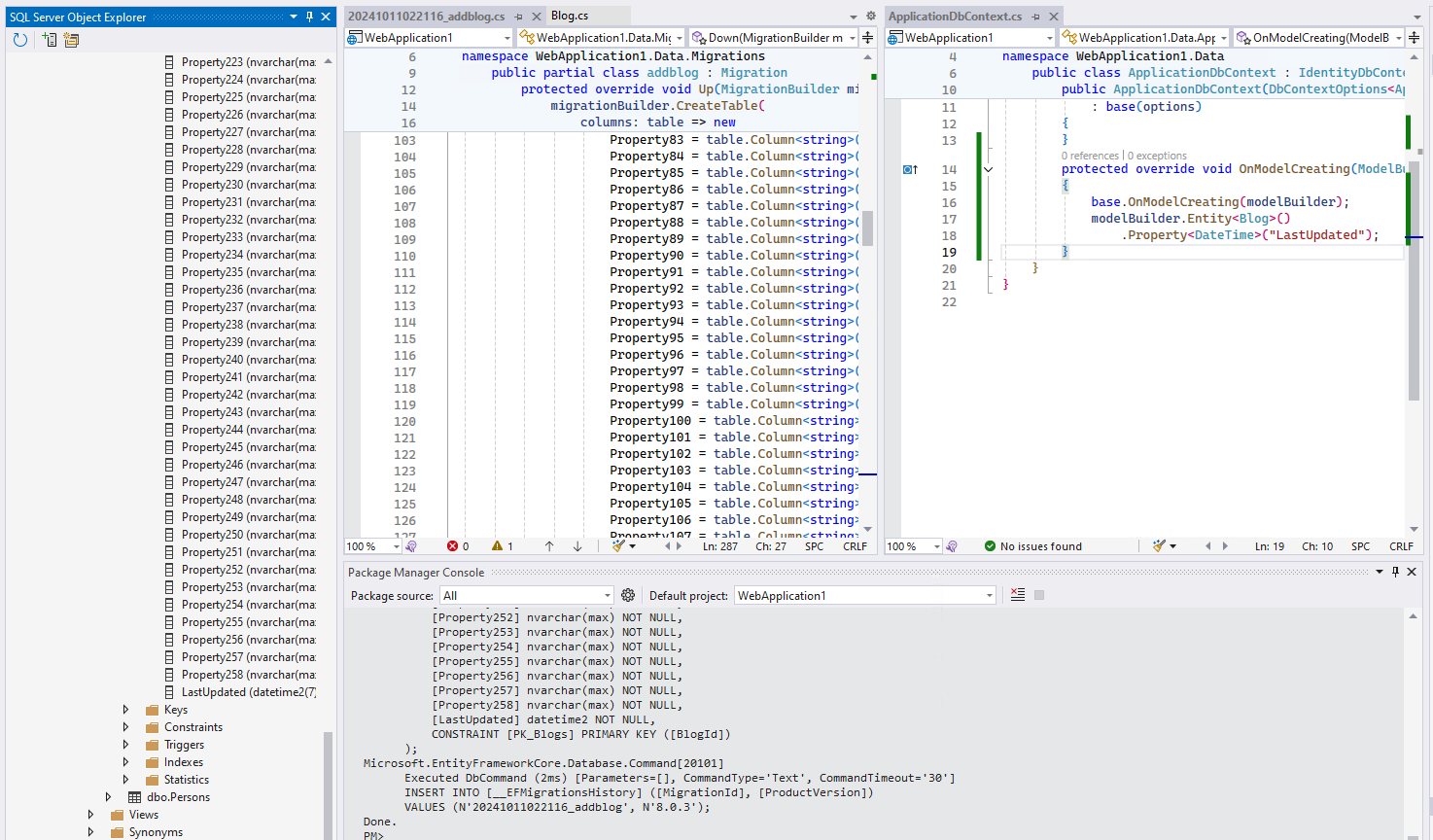
Task: Click the Ln: 19 line indicator
Action: pos(1270,546)
